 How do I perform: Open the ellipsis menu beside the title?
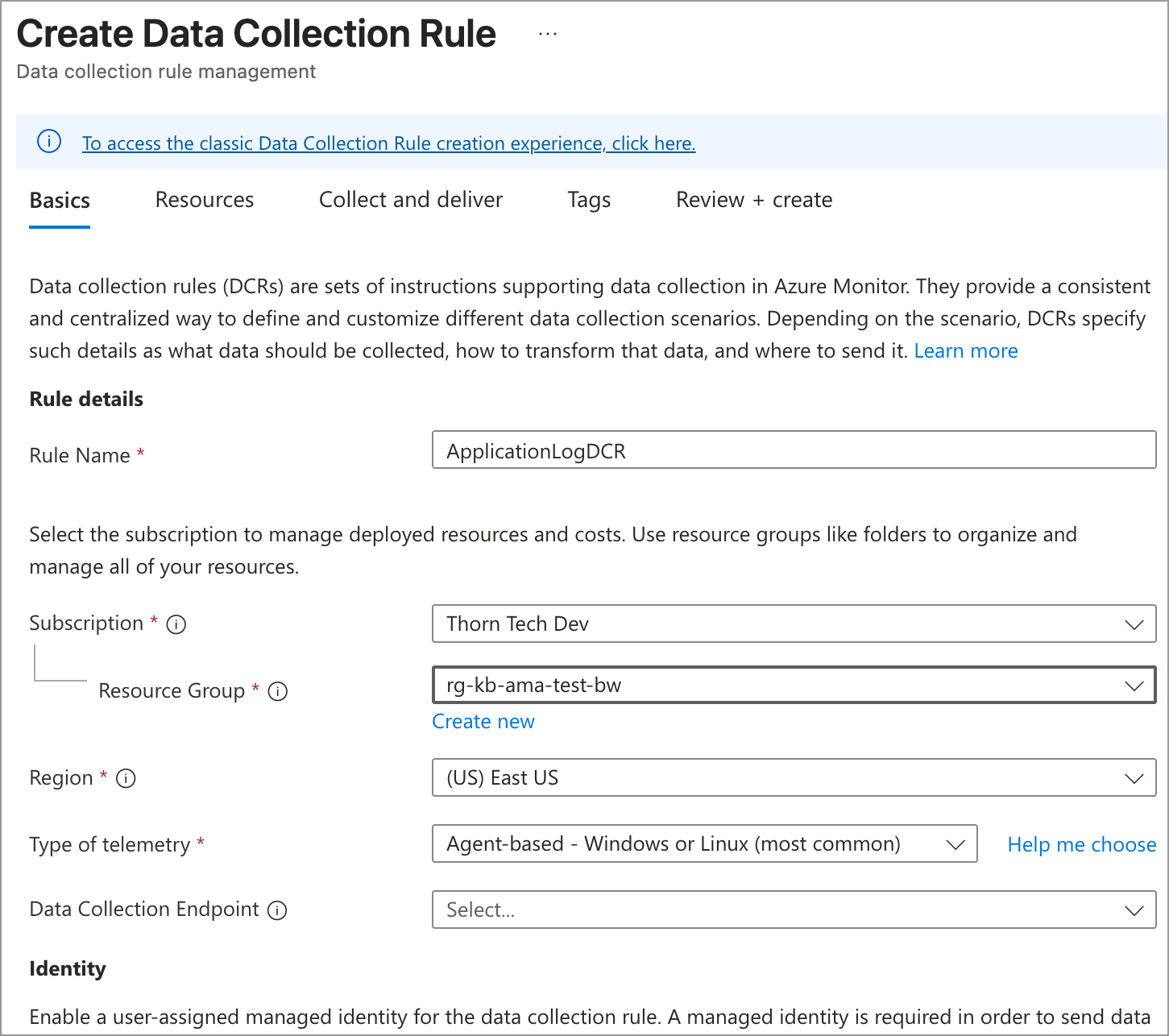tap(548, 35)
